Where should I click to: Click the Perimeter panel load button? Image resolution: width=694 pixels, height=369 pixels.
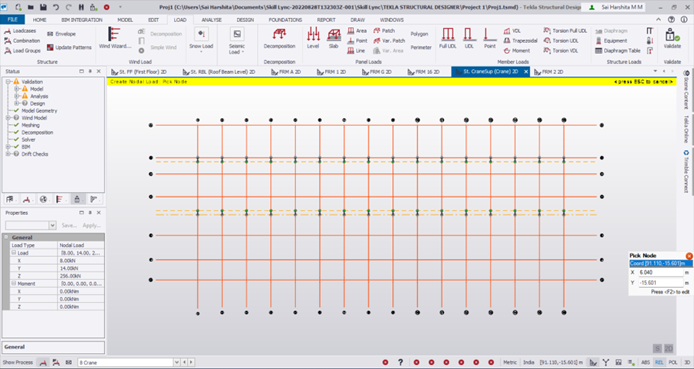click(421, 47)
